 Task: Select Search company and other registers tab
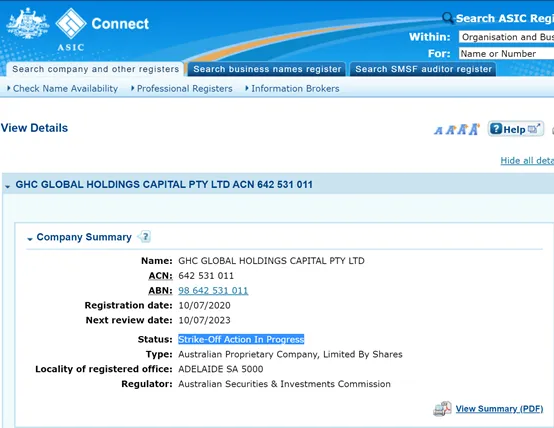(95, 69)
